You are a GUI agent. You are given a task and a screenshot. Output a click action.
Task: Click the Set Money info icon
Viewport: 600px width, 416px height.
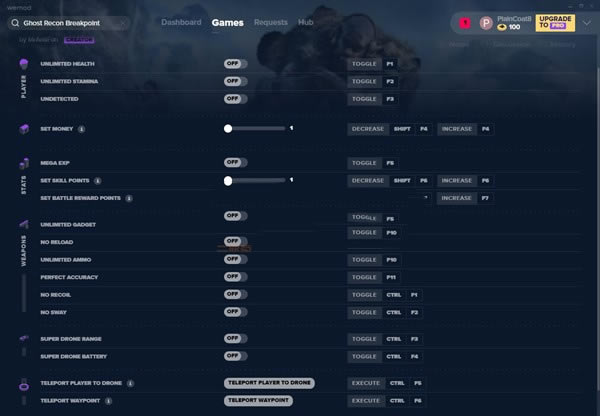click(x=81, y=129)
